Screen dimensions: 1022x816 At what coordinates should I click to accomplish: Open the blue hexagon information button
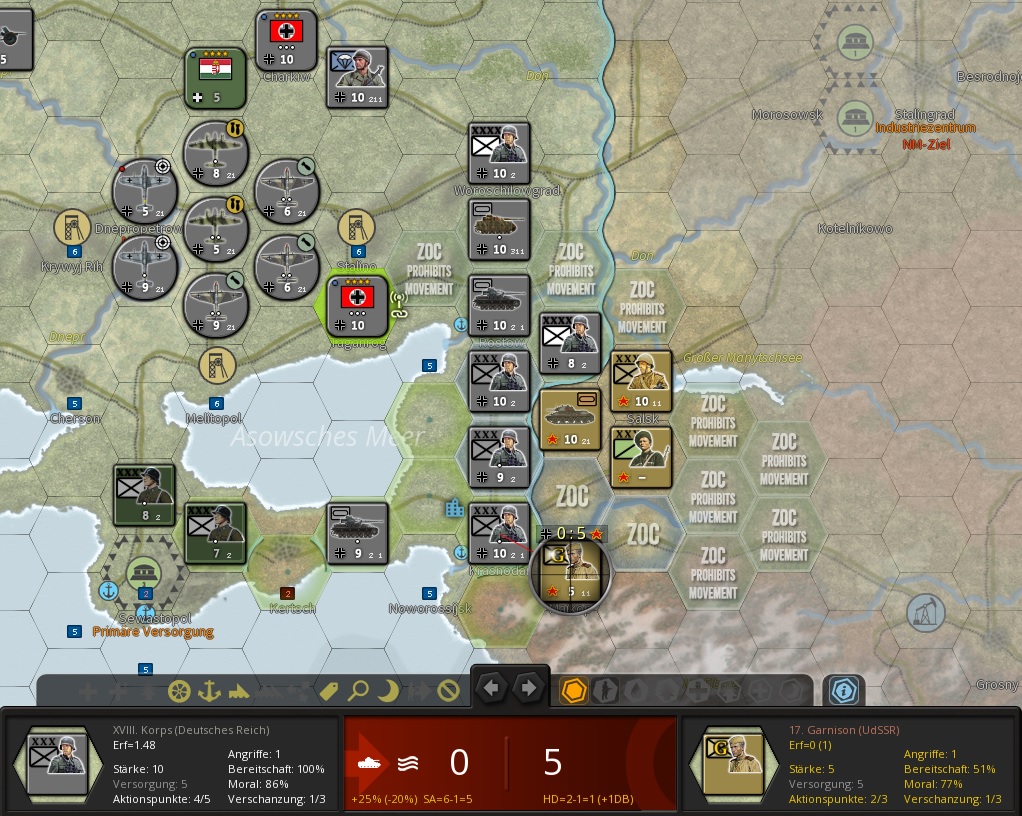(843, 690)
